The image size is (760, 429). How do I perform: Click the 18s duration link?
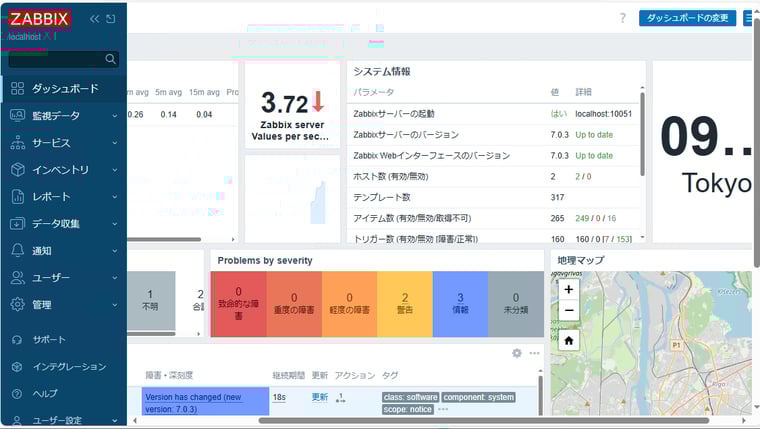coord(279,397)
